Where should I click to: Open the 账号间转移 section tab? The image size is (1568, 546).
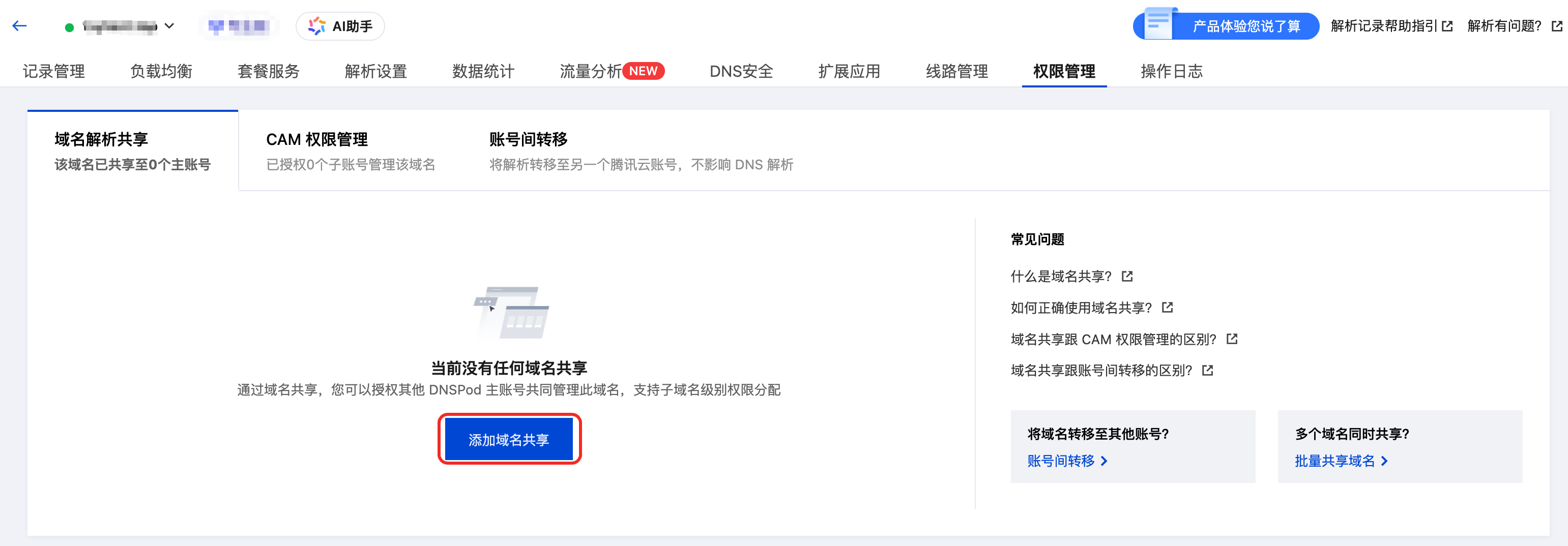coord(641,151)
